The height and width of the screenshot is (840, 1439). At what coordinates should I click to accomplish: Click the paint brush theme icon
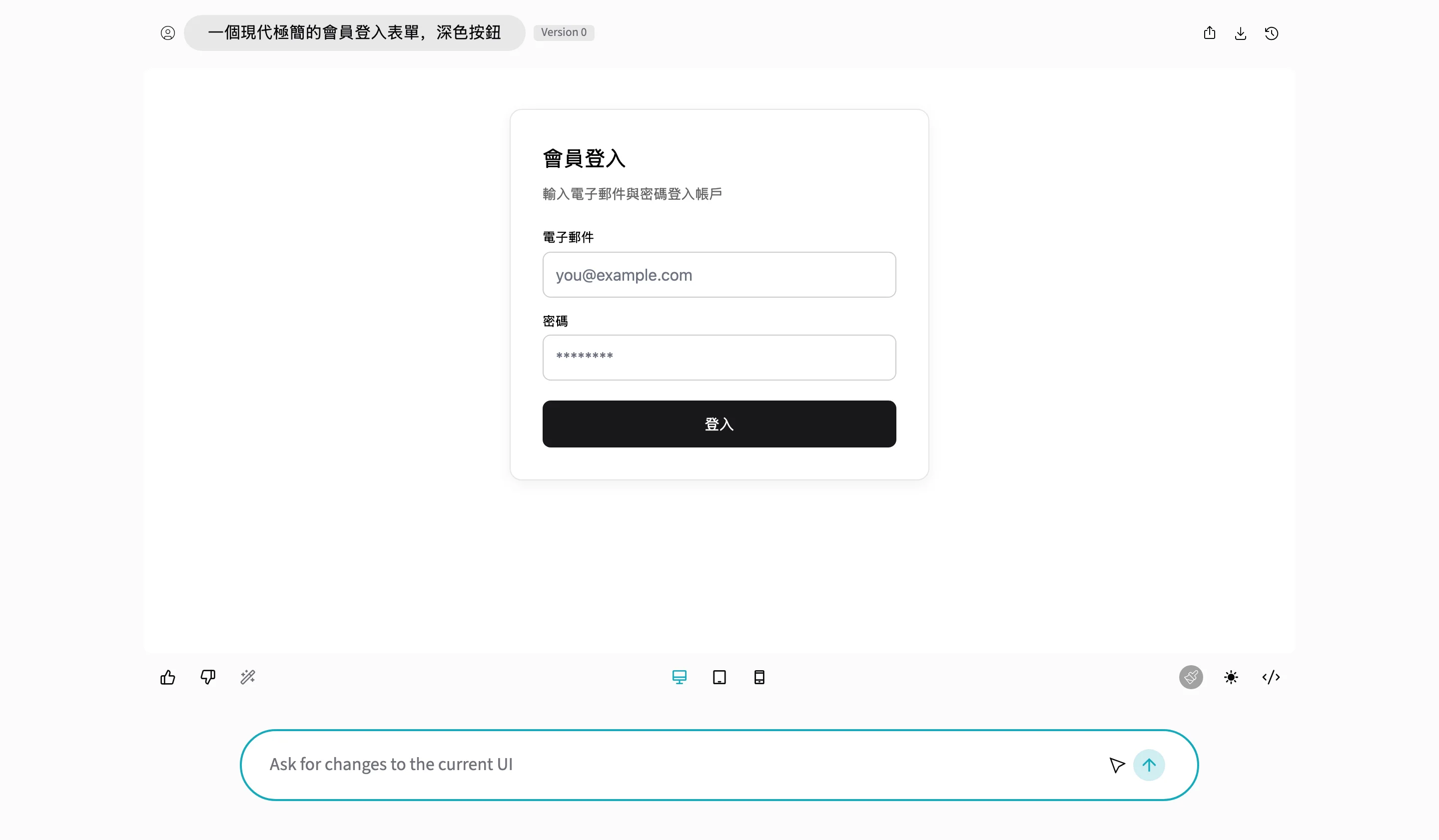pyautogui.click(x=1191, y=677)
